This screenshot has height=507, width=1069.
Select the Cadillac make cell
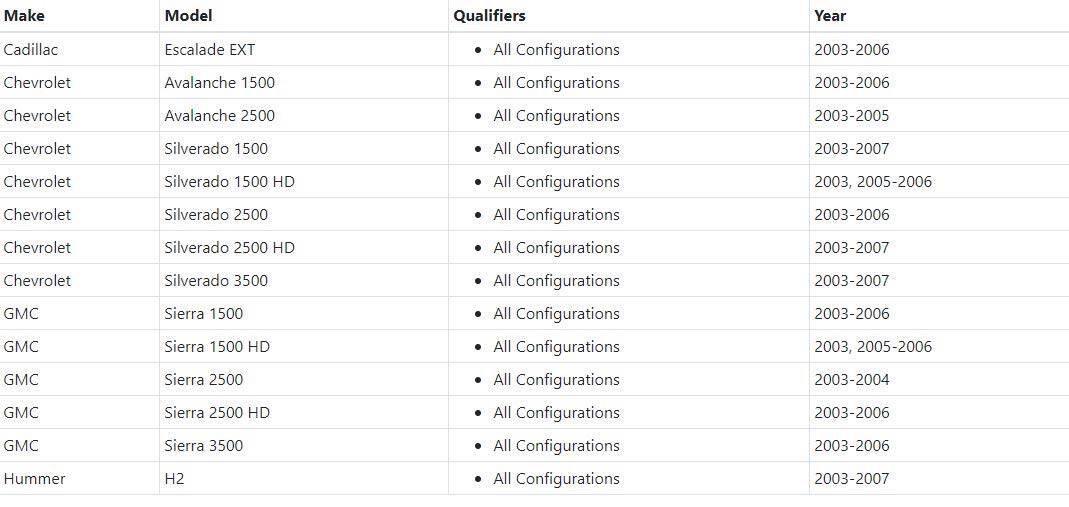(x=31, y=50)
